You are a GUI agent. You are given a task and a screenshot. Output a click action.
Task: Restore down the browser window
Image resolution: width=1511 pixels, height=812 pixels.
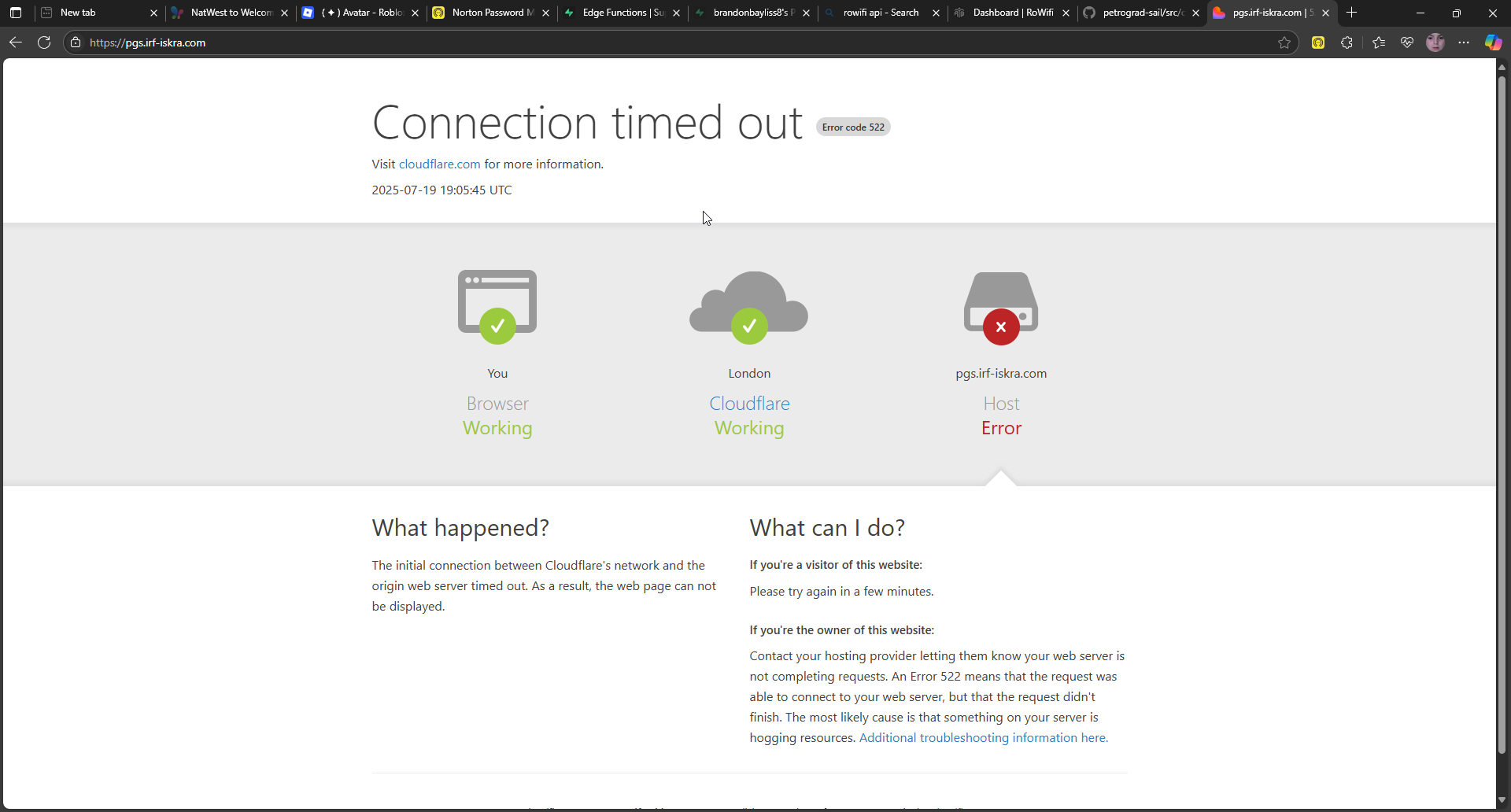(x=1457, y=13)
